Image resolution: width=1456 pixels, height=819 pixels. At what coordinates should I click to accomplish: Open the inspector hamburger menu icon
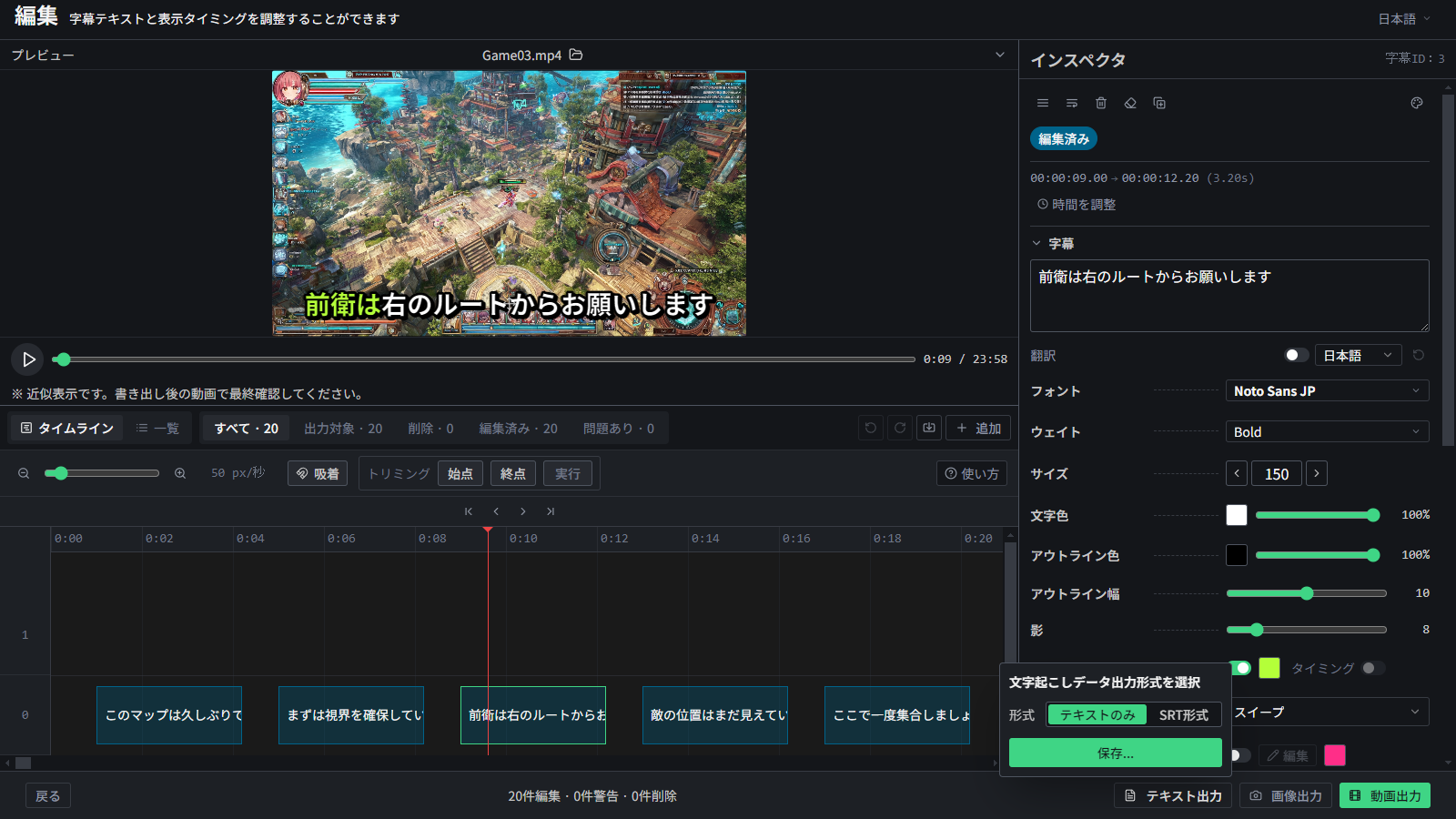(x=1043, y=103)
